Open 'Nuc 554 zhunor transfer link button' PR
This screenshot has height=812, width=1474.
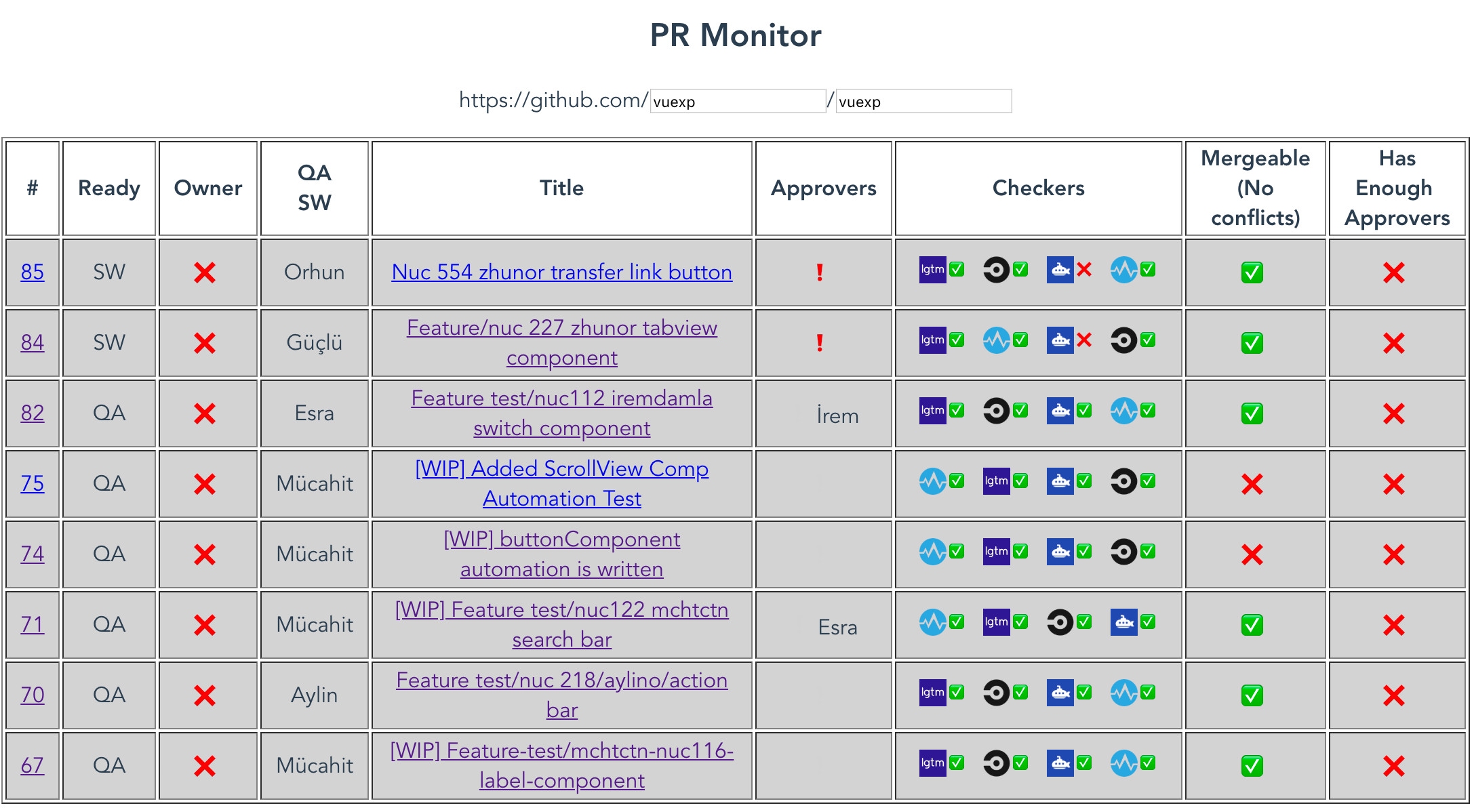click(x=561, y=272)
